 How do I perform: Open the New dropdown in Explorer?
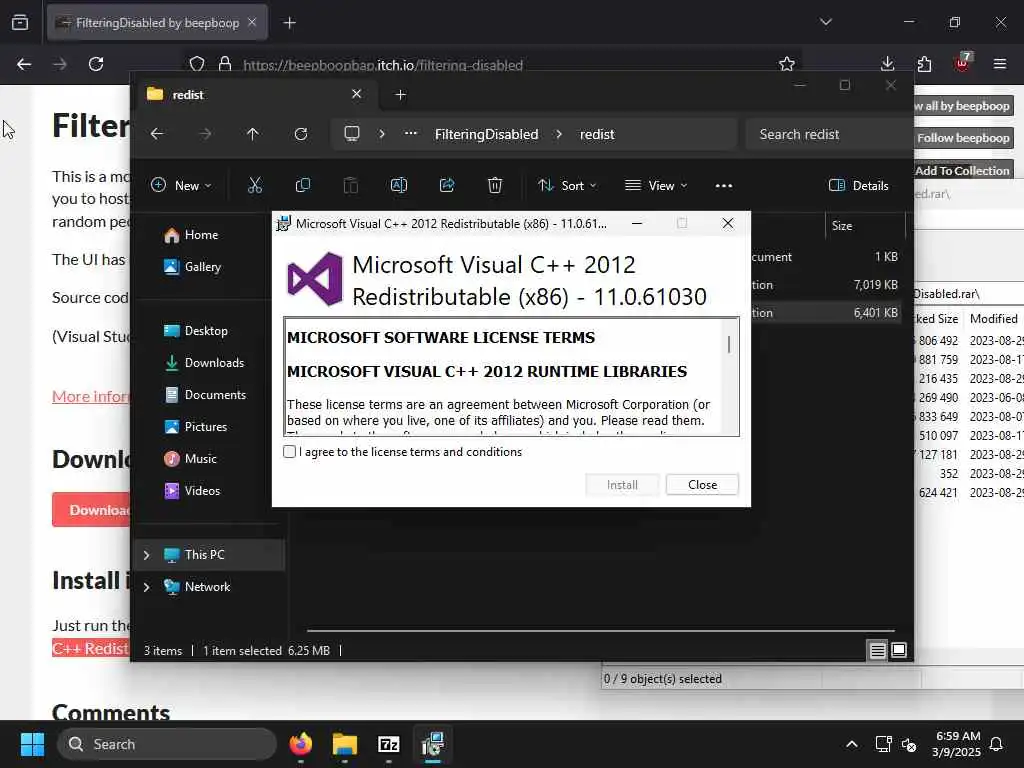point(182,185)
